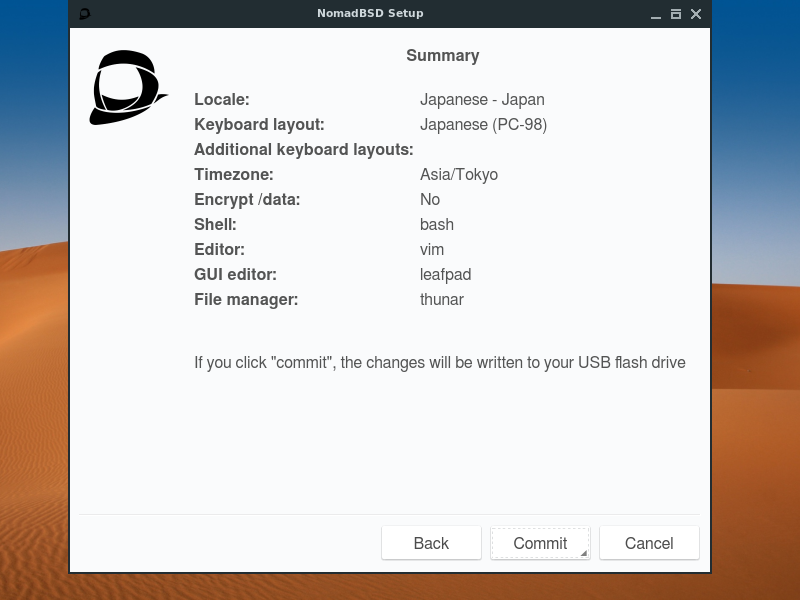800x600 pixels.
Task: Click the "Keyboard layout:" label
Action: pos(259,124)
